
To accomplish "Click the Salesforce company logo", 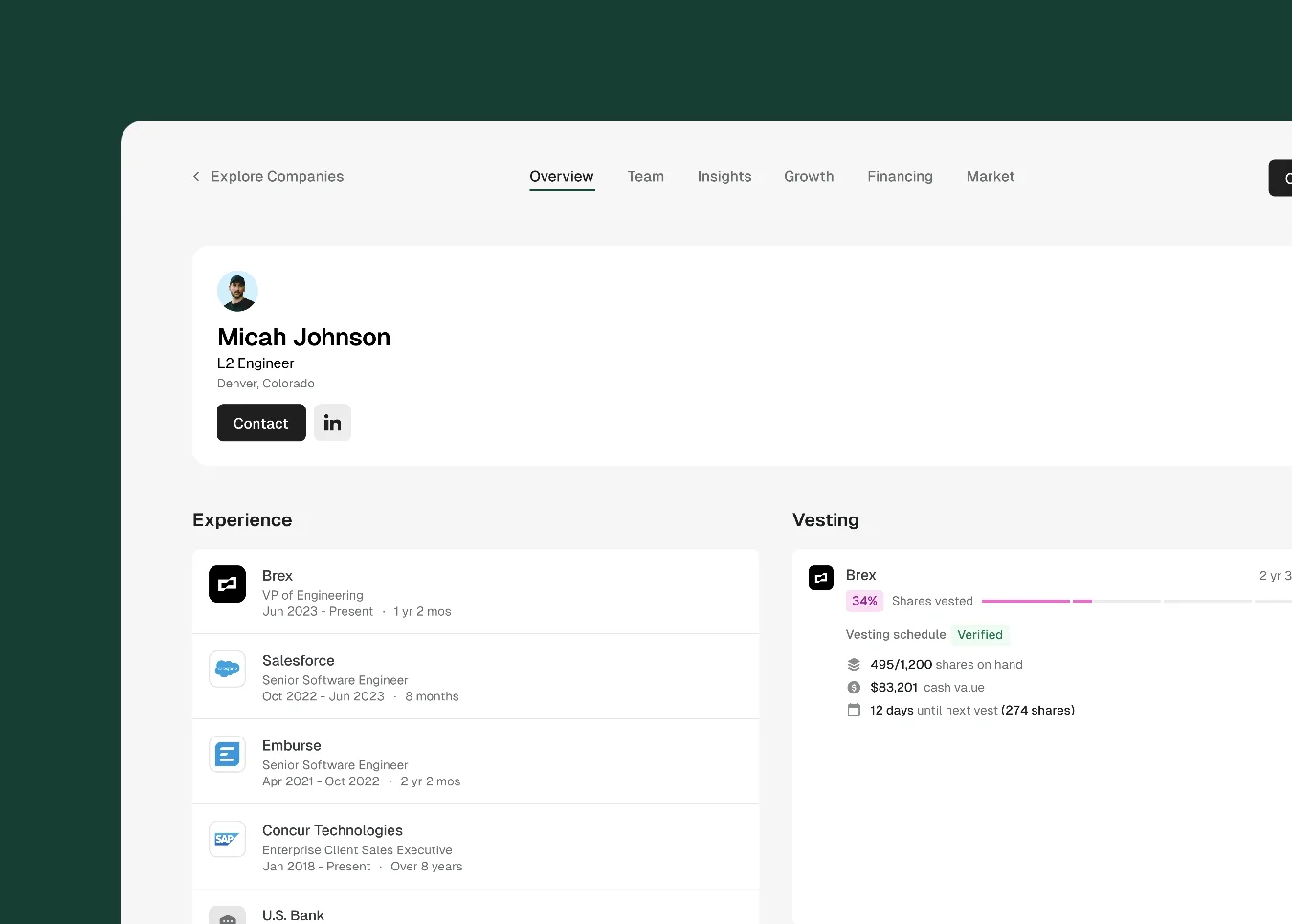I will pos(227,669).
